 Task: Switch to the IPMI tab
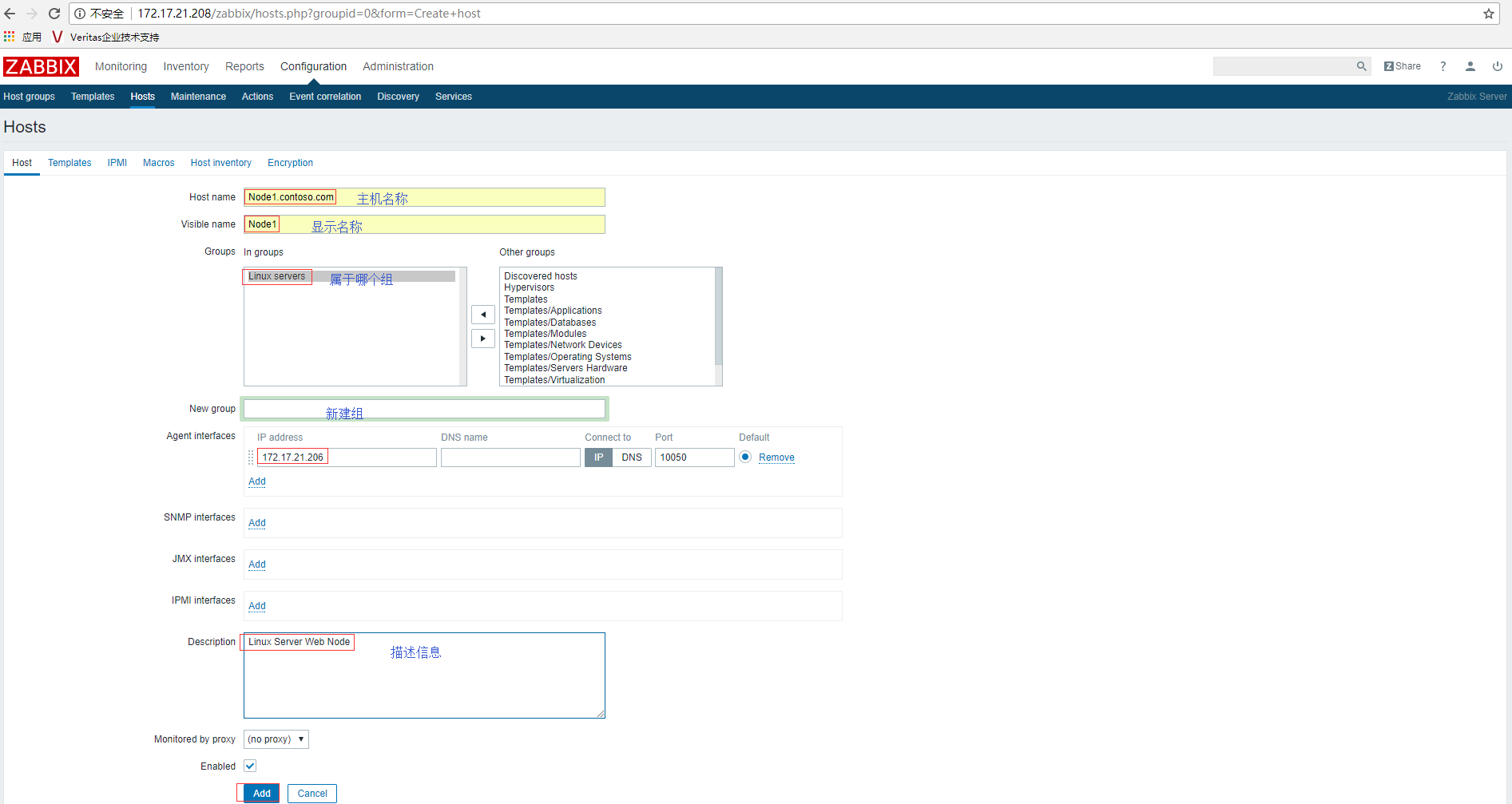(117, 163)
